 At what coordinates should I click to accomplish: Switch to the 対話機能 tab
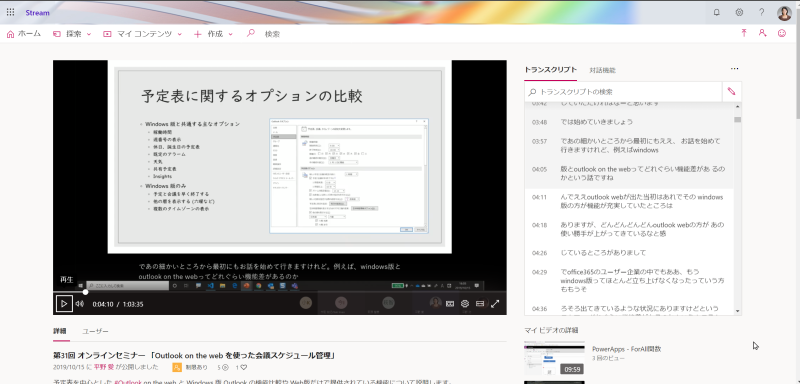pos(602,70)
